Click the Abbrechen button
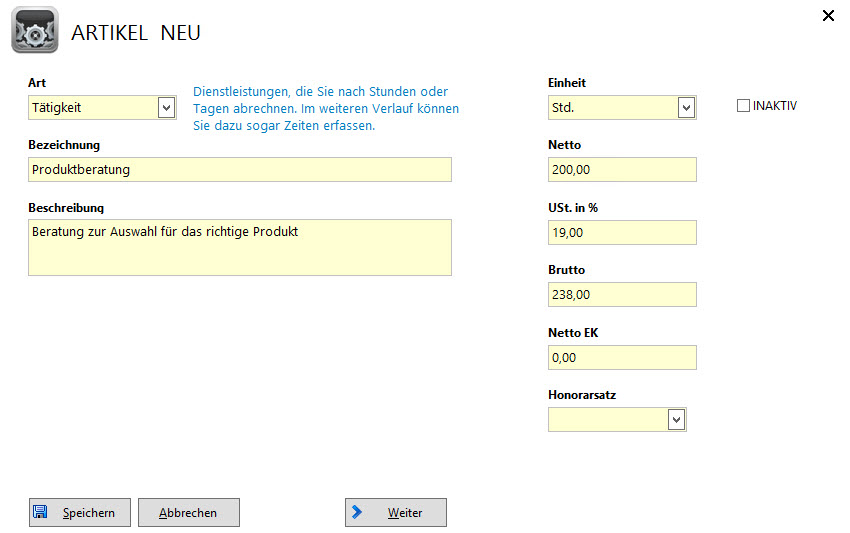850x533 pixels. pos(188,512)
